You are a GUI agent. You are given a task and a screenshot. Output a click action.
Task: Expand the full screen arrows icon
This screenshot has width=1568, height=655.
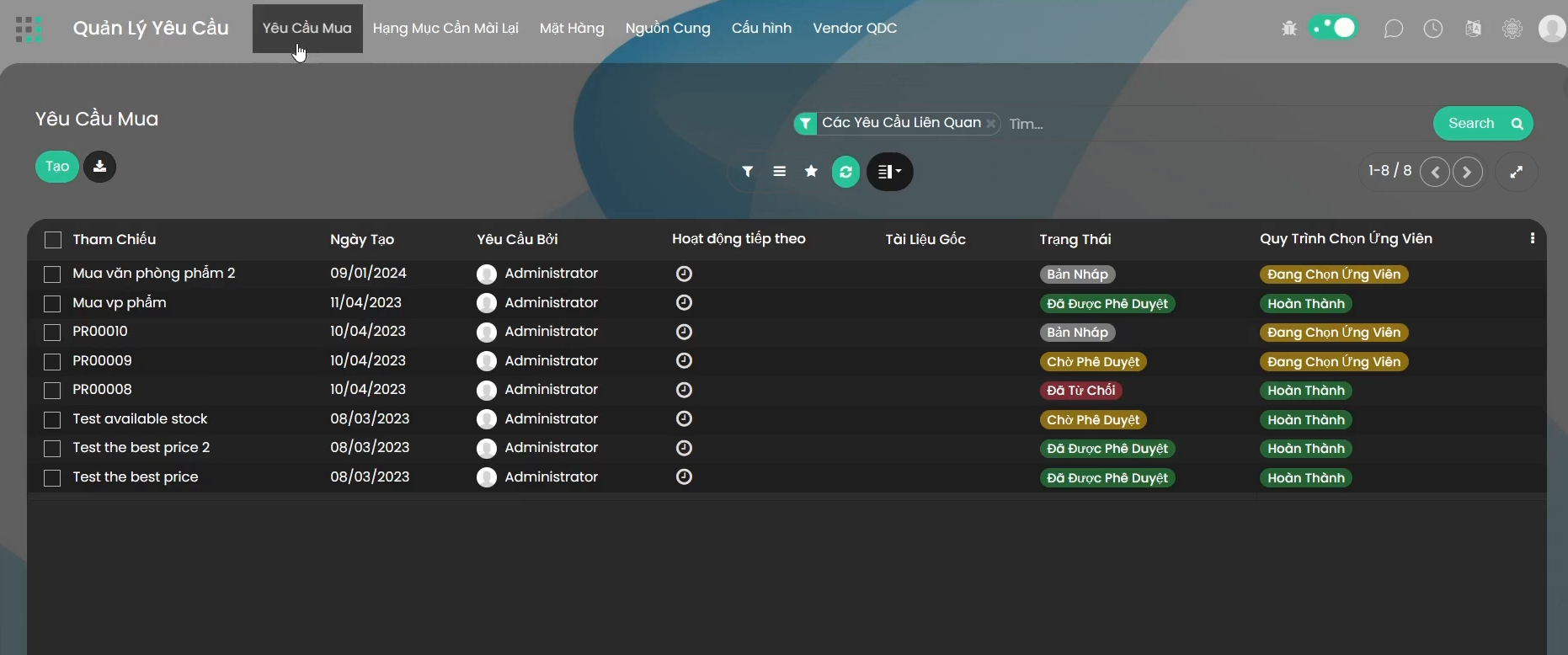(x=1516, y=172)
